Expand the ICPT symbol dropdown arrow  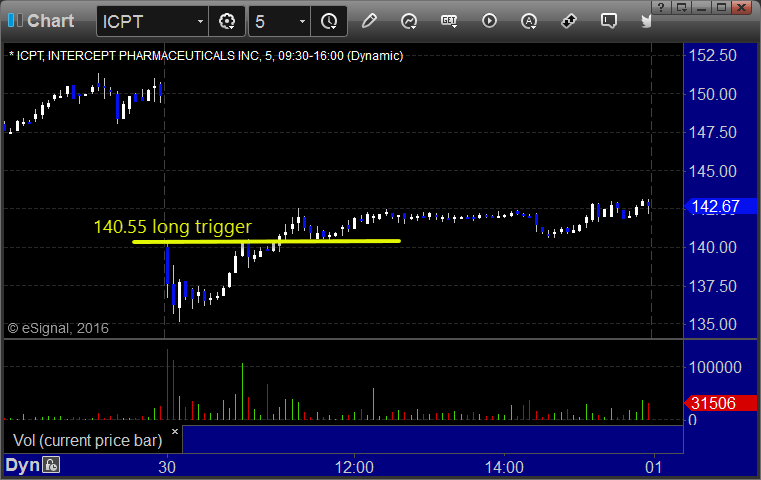[200, 21]
